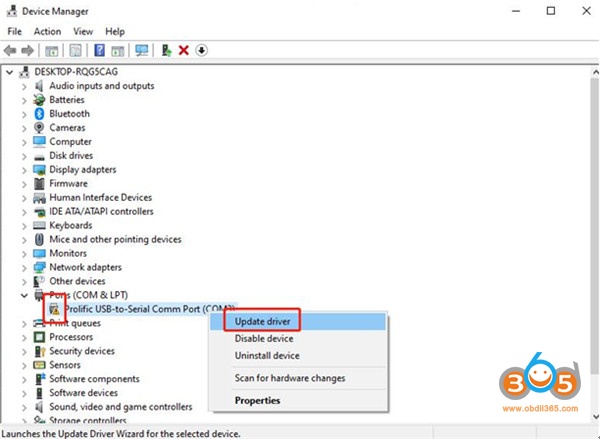Select the Keyboards tree item
Viewport: 600px width, 439px height.
click(70, 226)
